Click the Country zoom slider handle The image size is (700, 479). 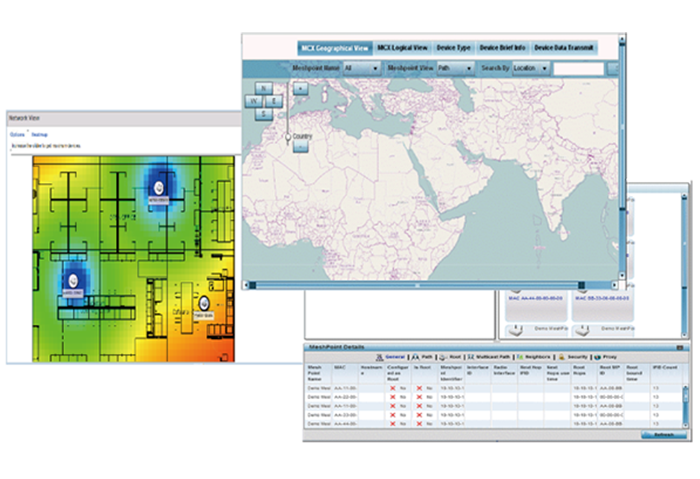(x=288, y=137)
